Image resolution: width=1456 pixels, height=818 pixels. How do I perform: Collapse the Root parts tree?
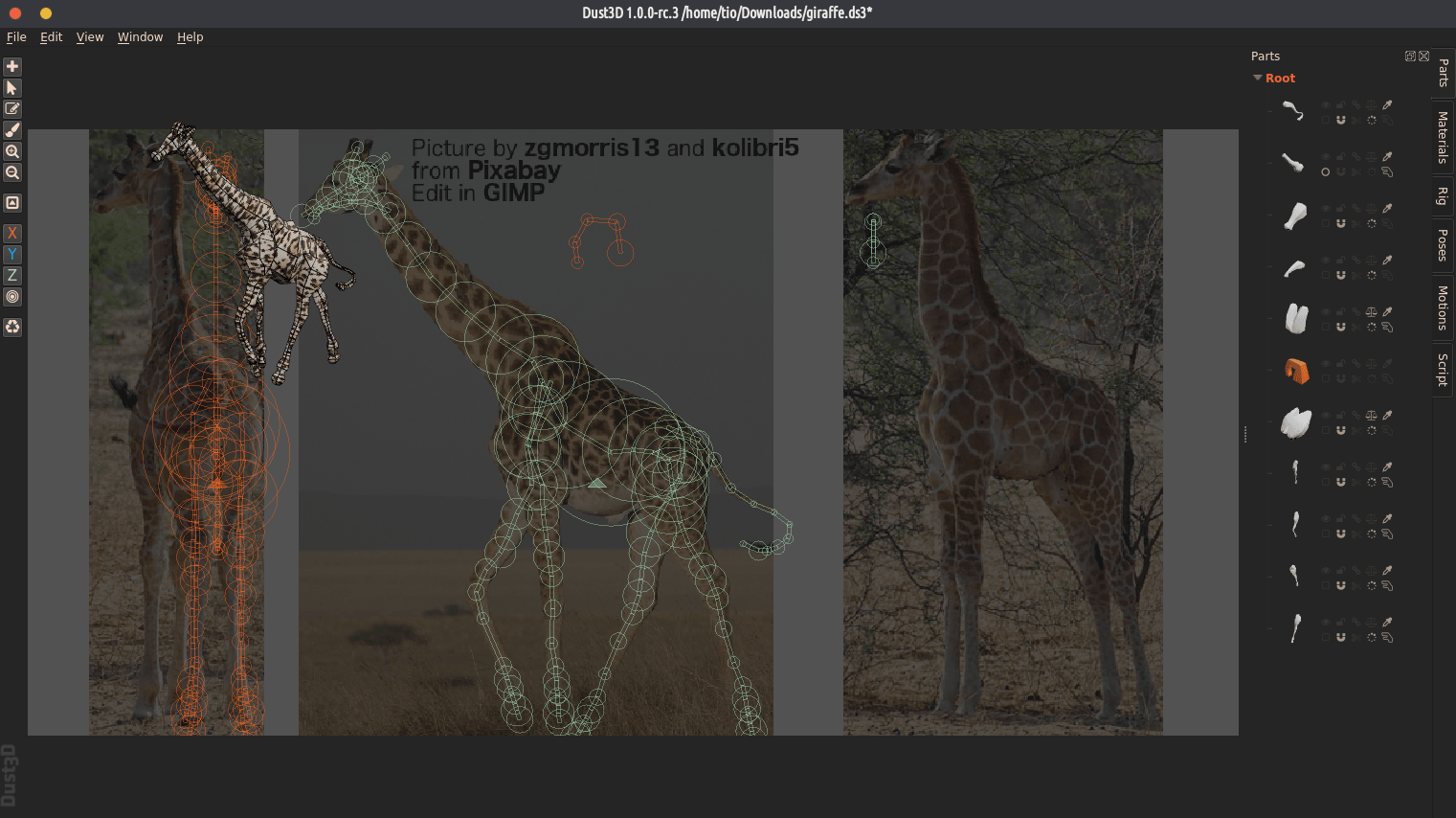1258,78
